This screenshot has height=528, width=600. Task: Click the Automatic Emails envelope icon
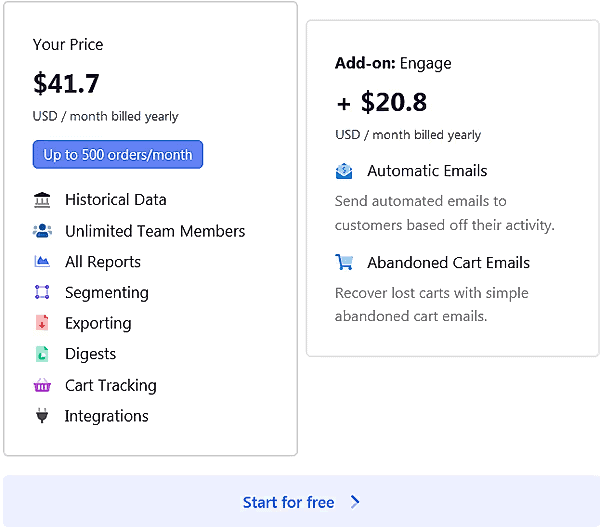[x=344, y=171]
